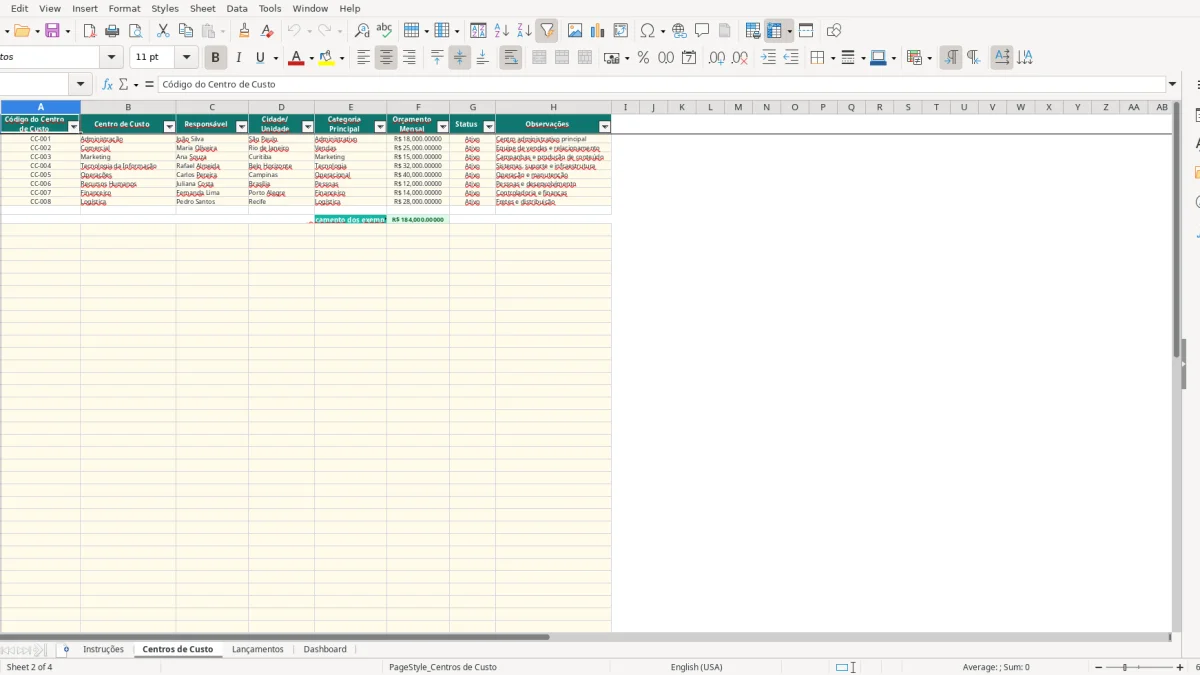Toggle bold formatting
This screenshot has height=675, width=1200.
click(x=215, y=58)
